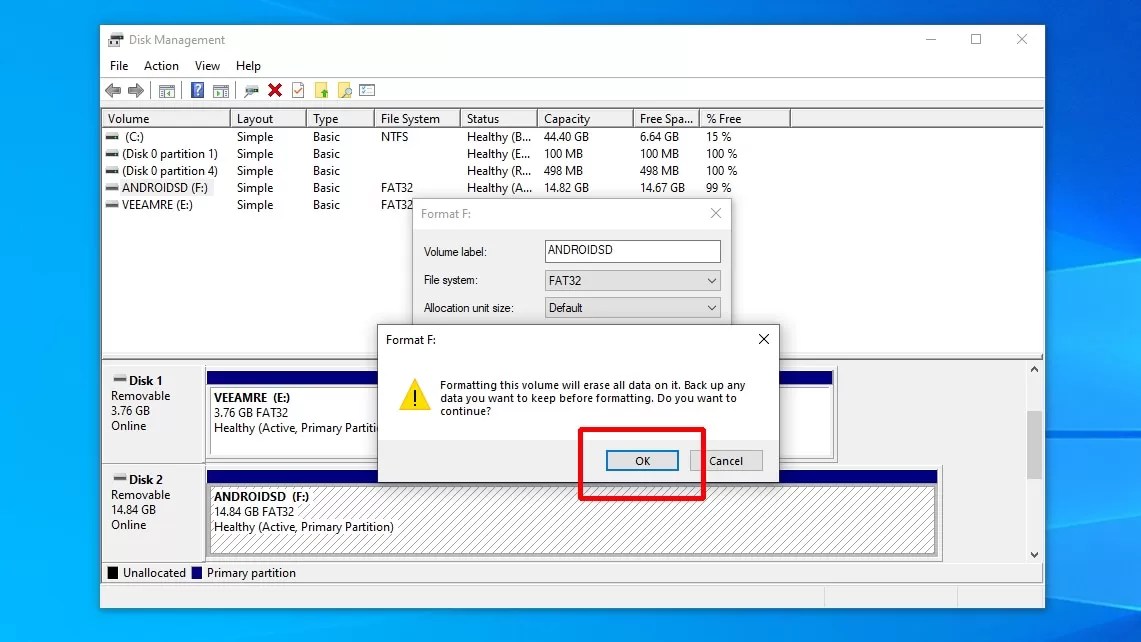The height and width of the screenshot is (642, 1141).
Task: Open the File system dropdown showing FAT32
Action: (x=711, y=280)
